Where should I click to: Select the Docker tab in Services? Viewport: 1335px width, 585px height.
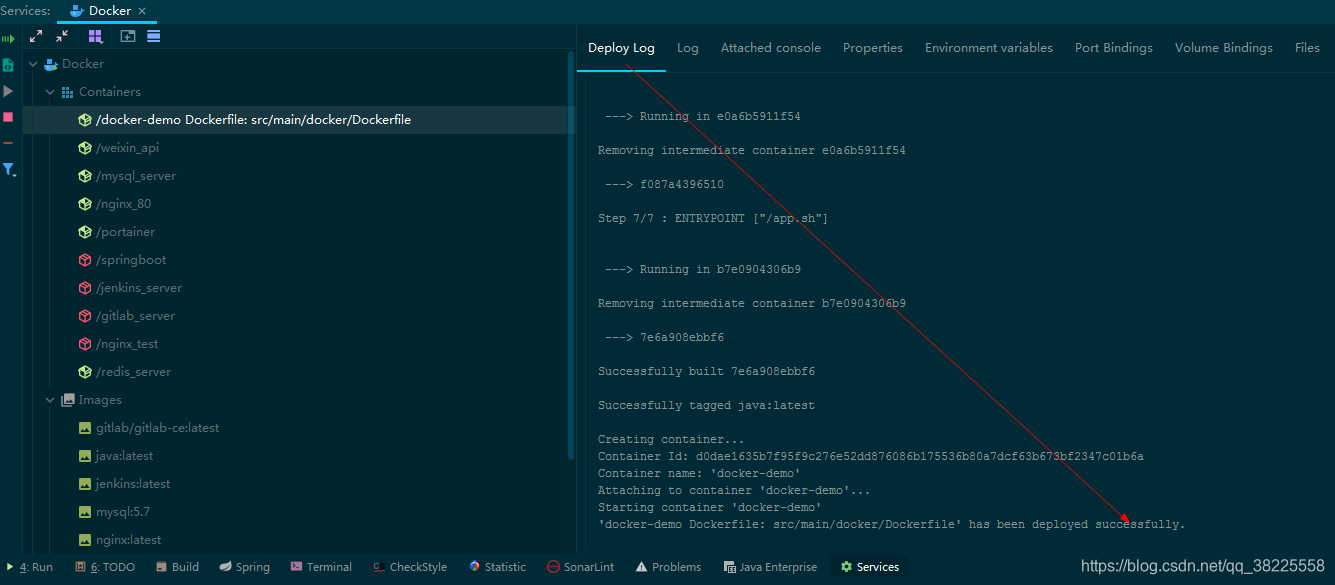[x=109, y=11]
